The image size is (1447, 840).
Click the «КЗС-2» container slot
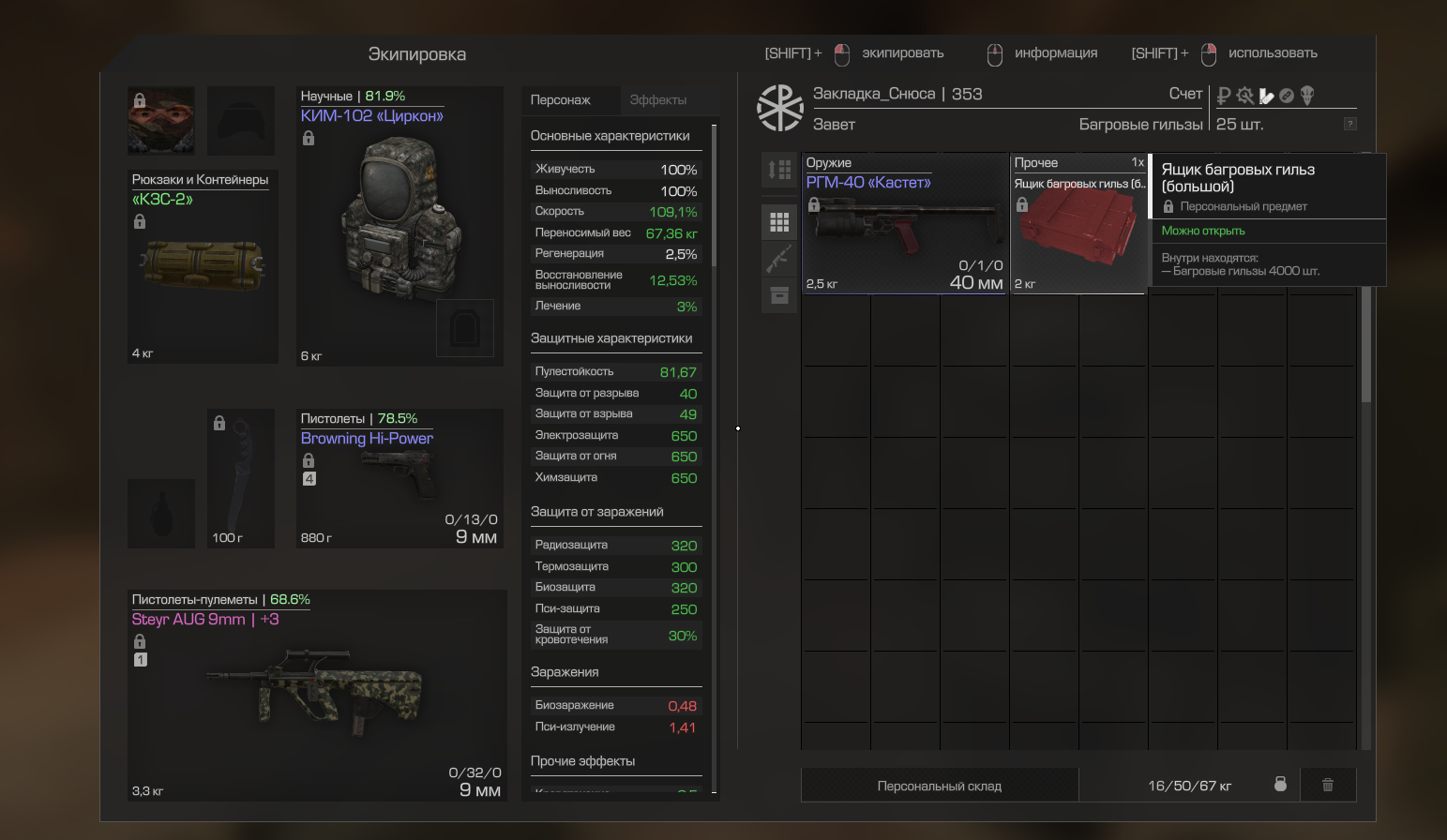pyautogui.click(x=203, y=266)
